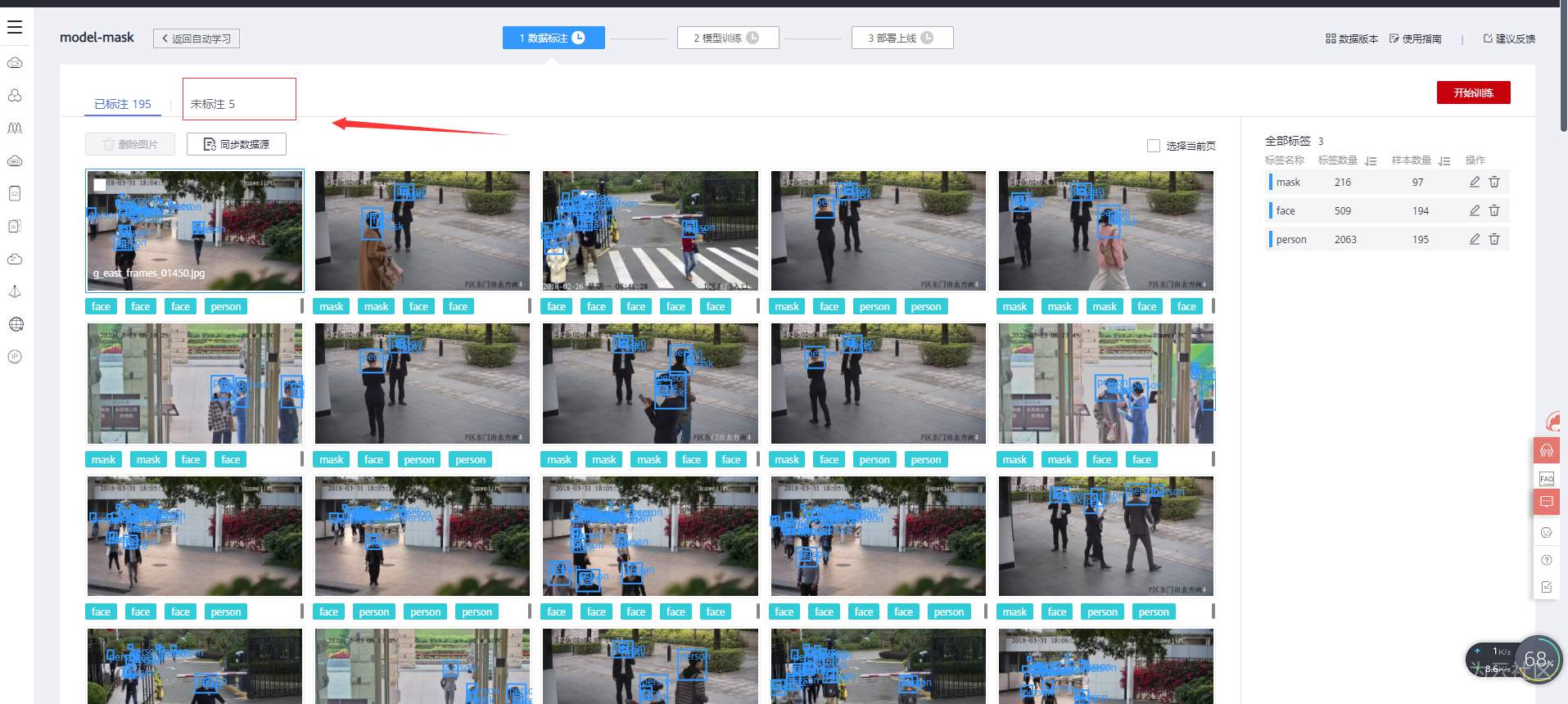
Task: Click the red 开始训练 button
Action: point(1473,93)
